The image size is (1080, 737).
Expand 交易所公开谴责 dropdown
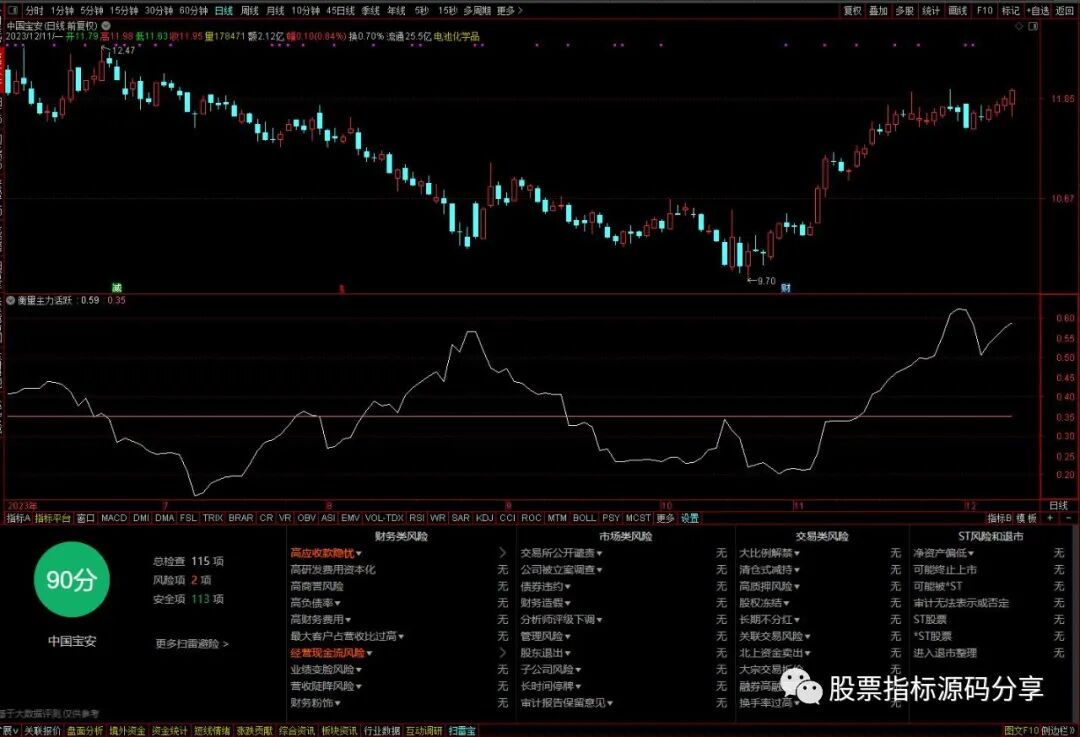(x=599, y=554)
